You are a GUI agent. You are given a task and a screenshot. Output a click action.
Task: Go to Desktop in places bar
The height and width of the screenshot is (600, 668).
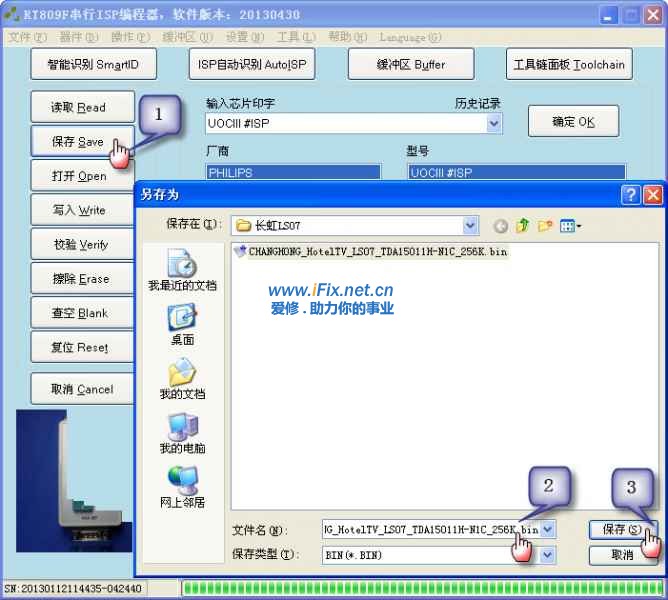(182, 324)
